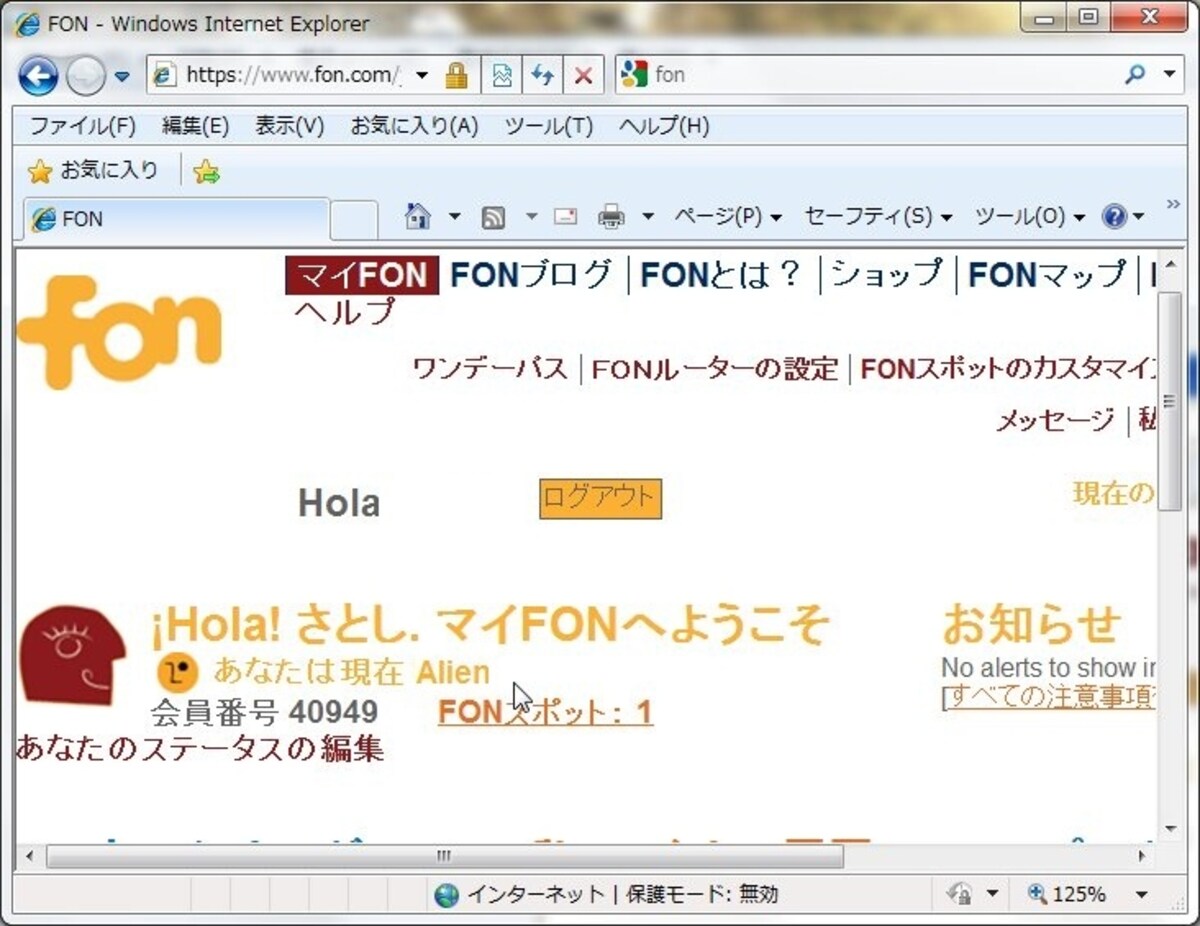
Task: Open the ヘルプ link under the navigation
Action: pos(345,312)
